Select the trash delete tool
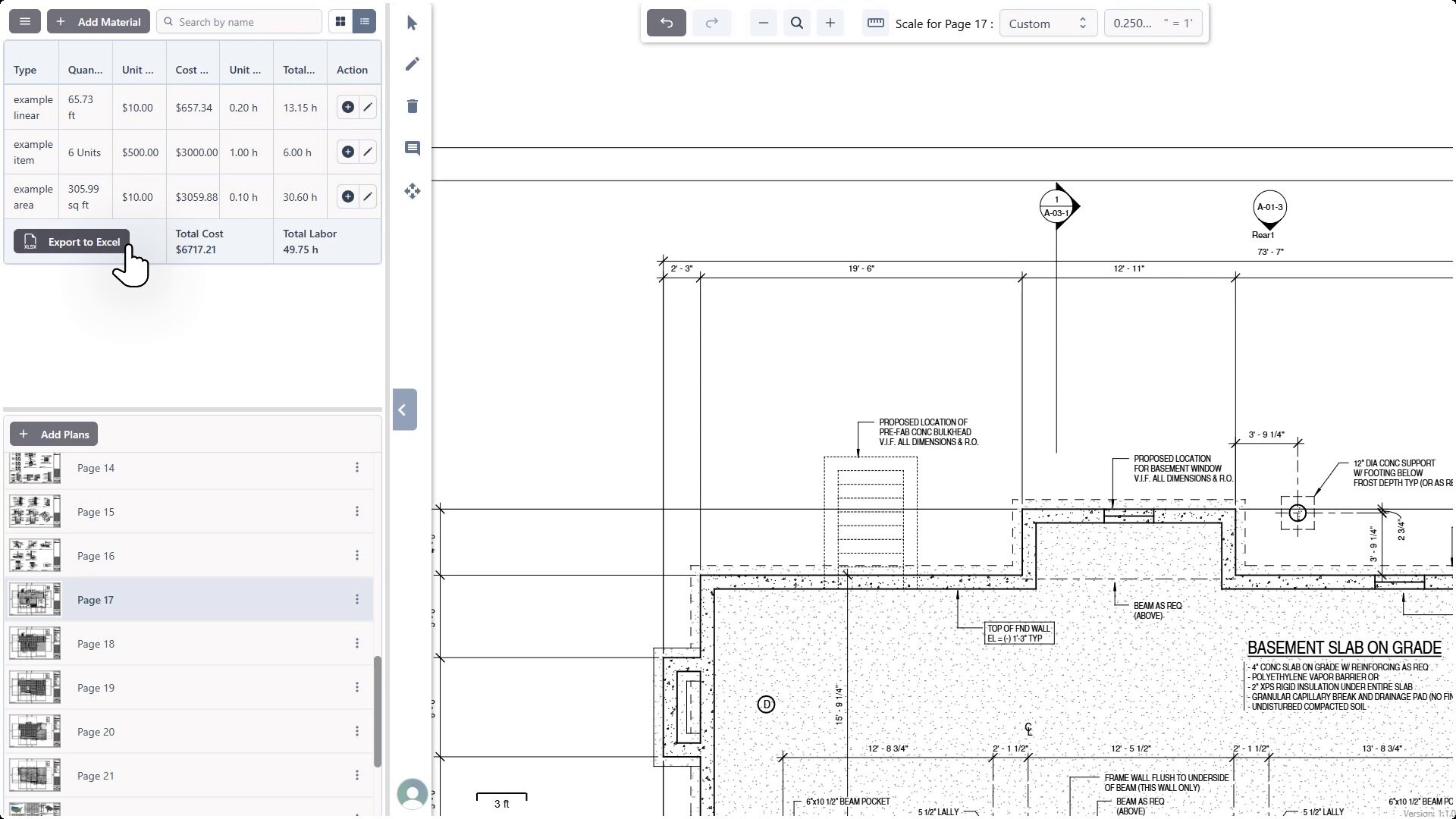The width and height of the screenshot is (1456, 819). [x=412, y=106]
